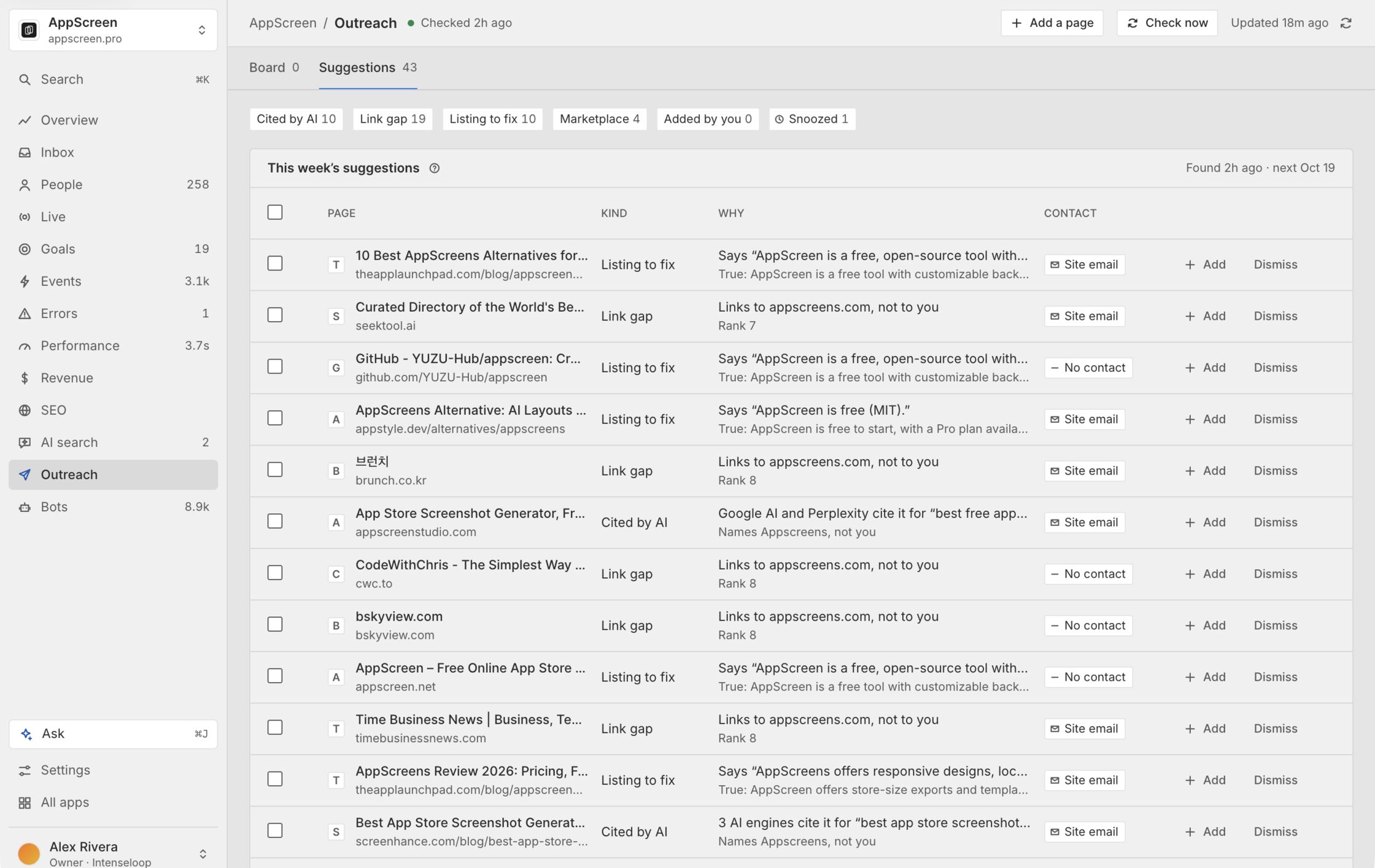1375x868 pixels.
Task: Click the refresh icon beside Updated 18m ago
Action: tap(1346, 23)
